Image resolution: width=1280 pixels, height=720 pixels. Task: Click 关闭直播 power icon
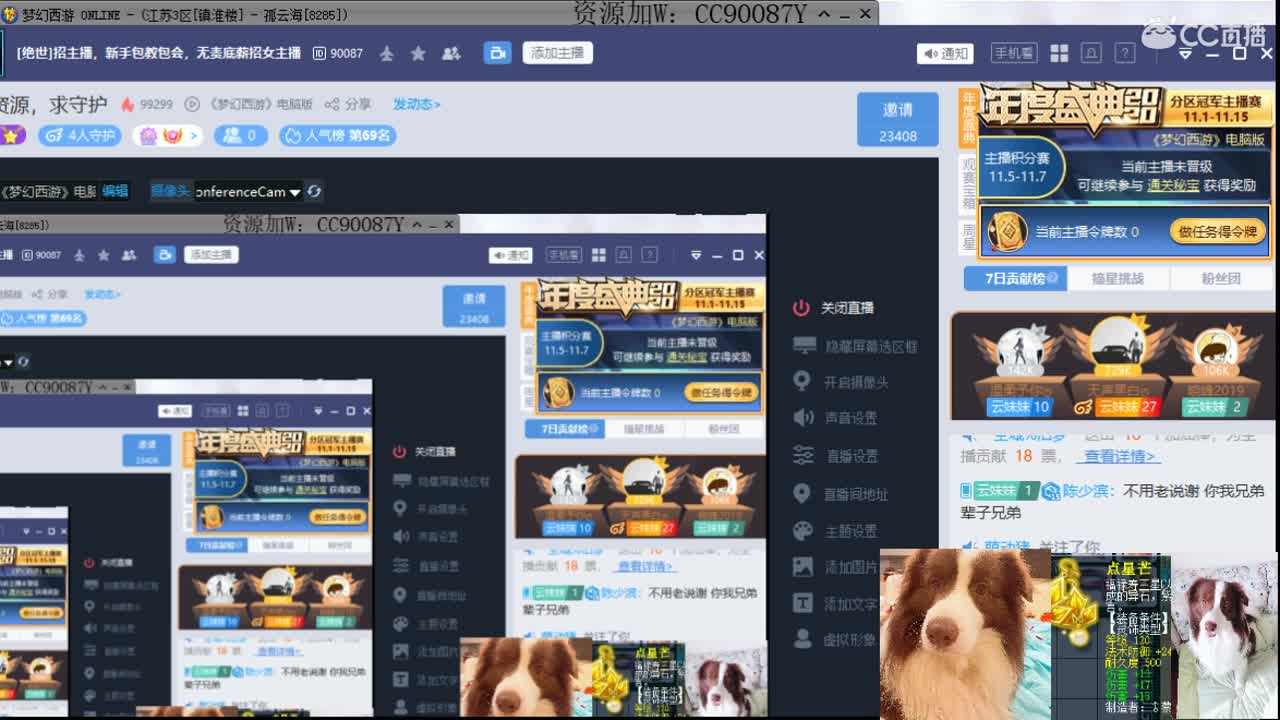click(x=801, y=308)
